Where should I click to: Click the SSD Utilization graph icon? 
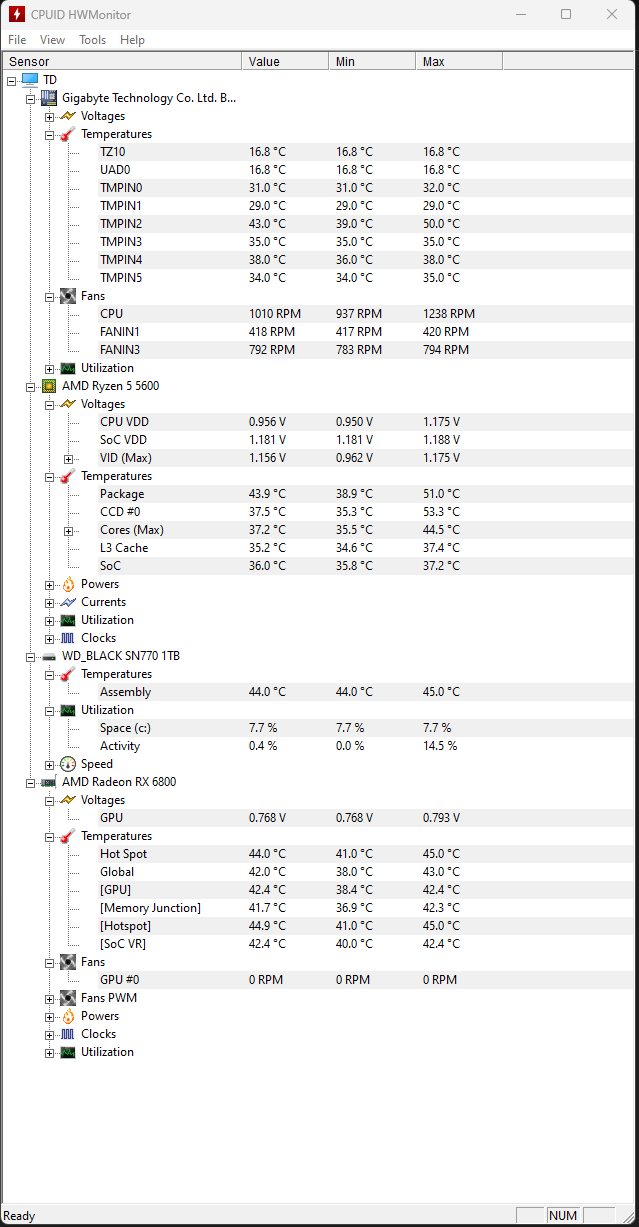(x=67, y=710)
